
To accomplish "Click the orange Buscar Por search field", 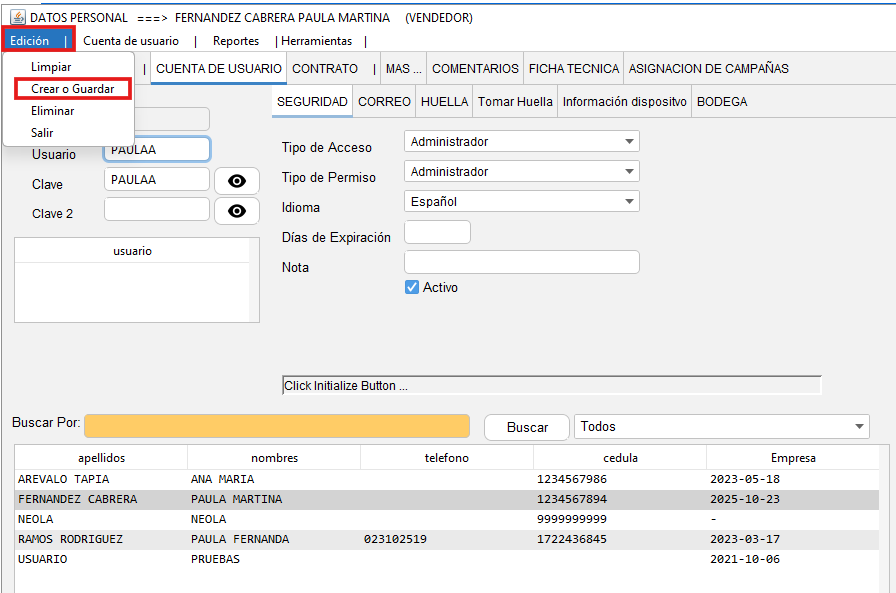I will 277,426.
